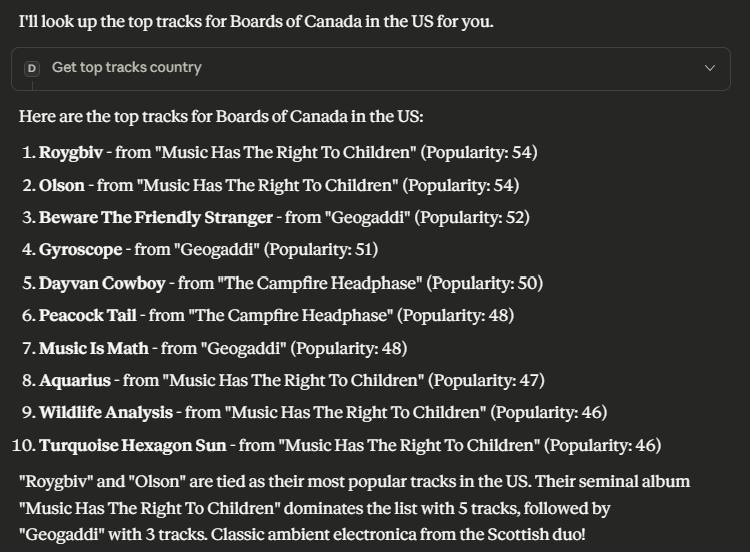The image size is (750, 552).
Task: Click the Roygbiv track name
Action: click(70, 153)
